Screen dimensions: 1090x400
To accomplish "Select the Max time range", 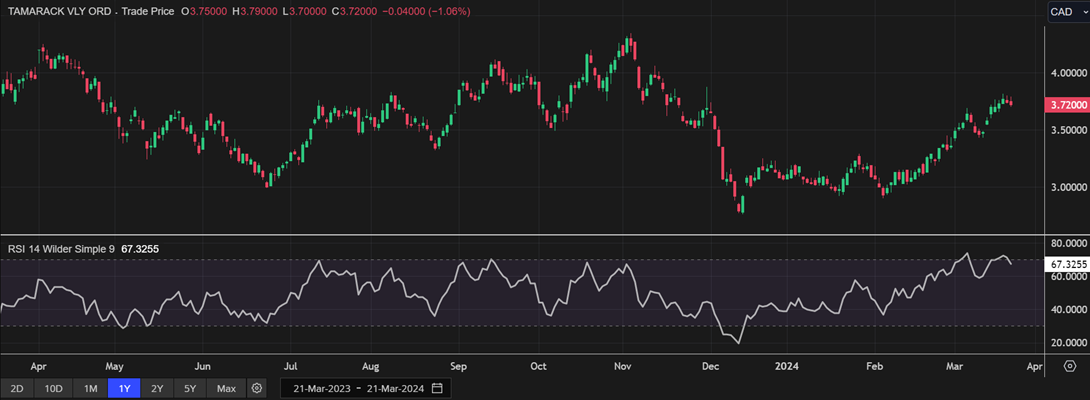I will tap(226, 388).
